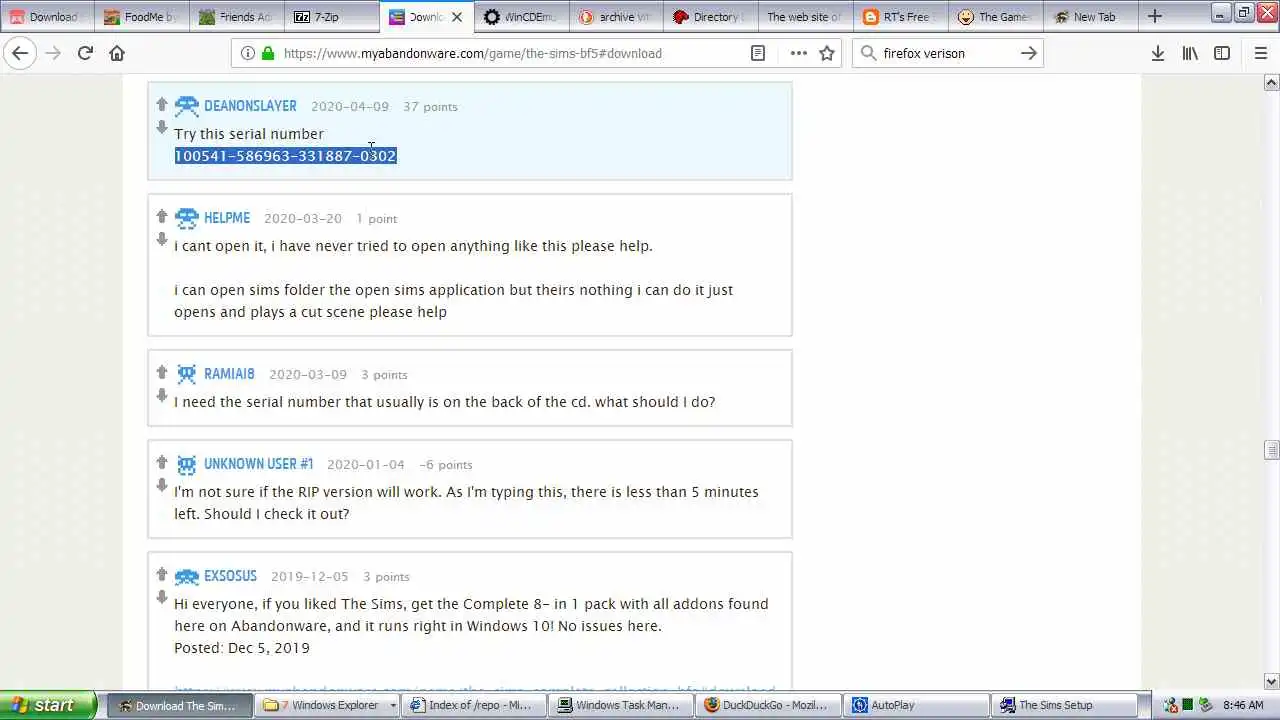This screenshot has width=1280, height=720.
Task: Upvote RAMIAI8's comment
Action: 162,372
